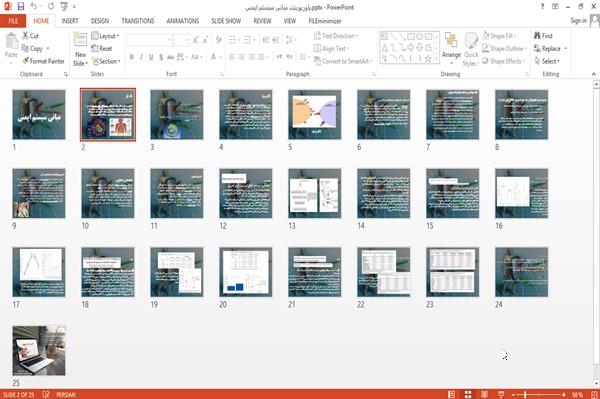Toggle Strikethrough formatting
This screenshot has height=399, width=600.
170,57
